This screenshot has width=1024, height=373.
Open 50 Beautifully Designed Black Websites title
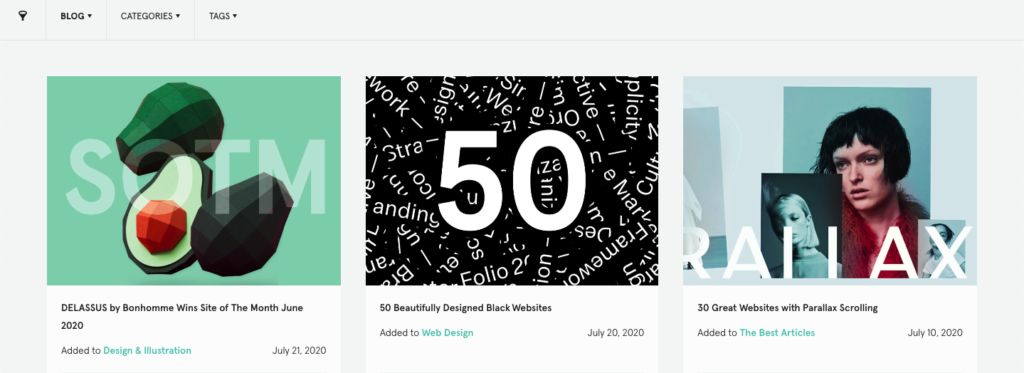466,308
